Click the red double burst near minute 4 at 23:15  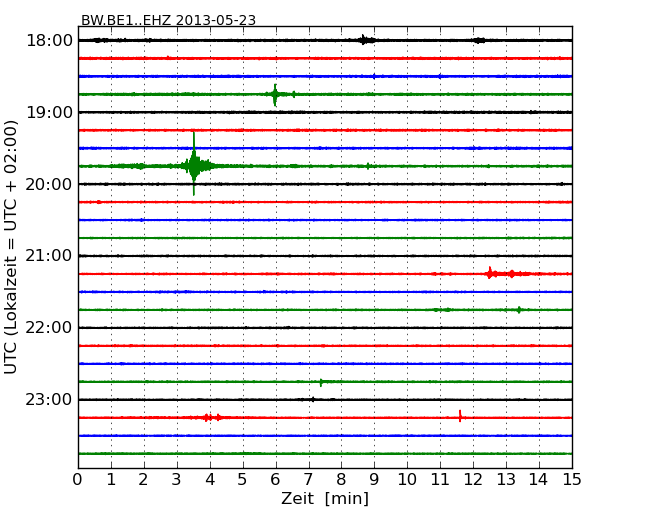point(212,417)
